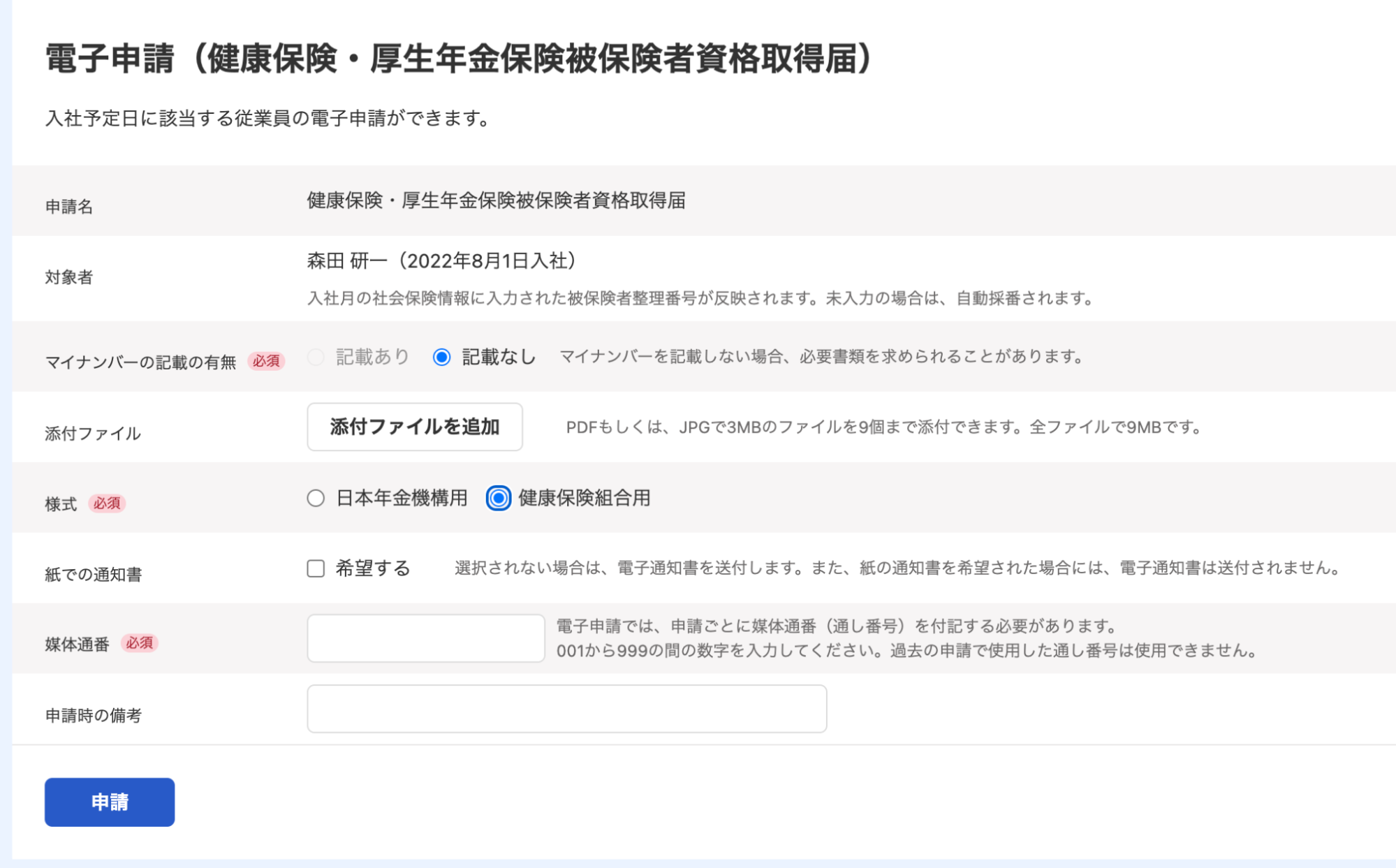
Task: Select the 健康保険組合用 form style
Action: (x=497, y=499)
